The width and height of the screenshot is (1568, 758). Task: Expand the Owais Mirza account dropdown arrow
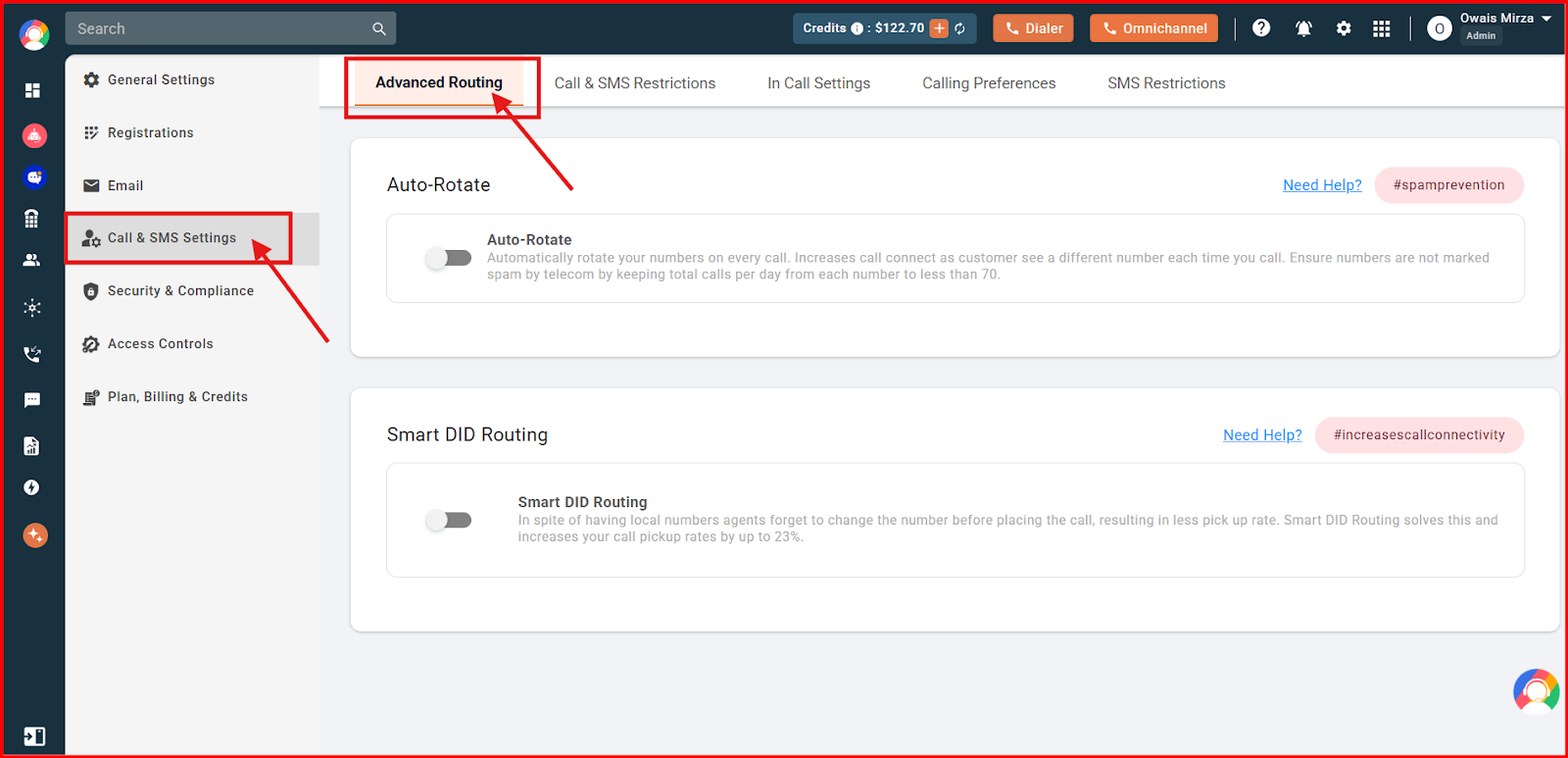pyautogui.click(x=1546, y=19)
